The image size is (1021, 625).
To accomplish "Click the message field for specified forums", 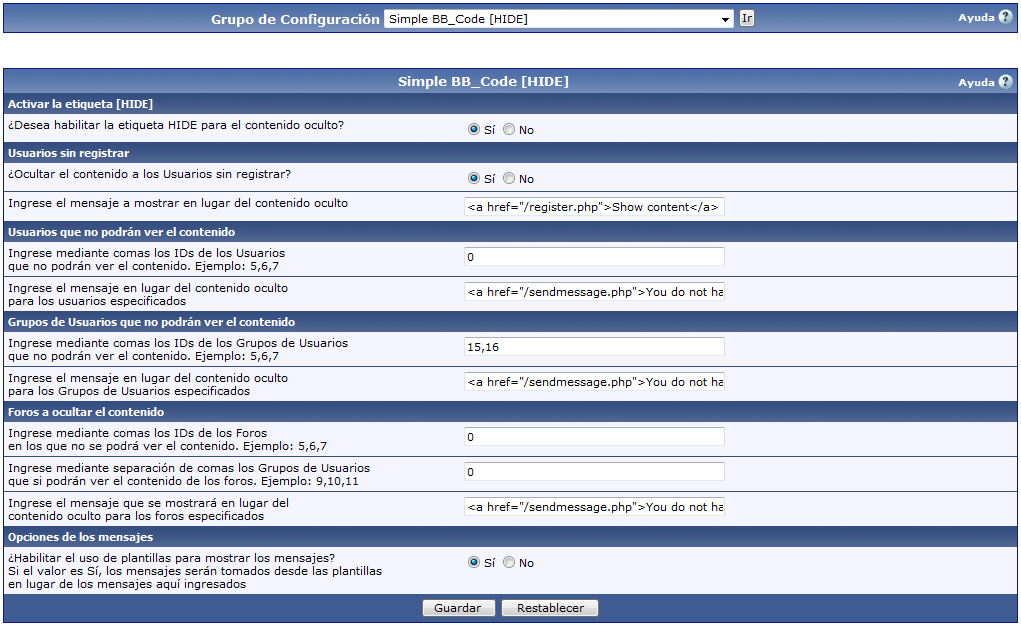I will pyautogui.click(x=594, y=507).
